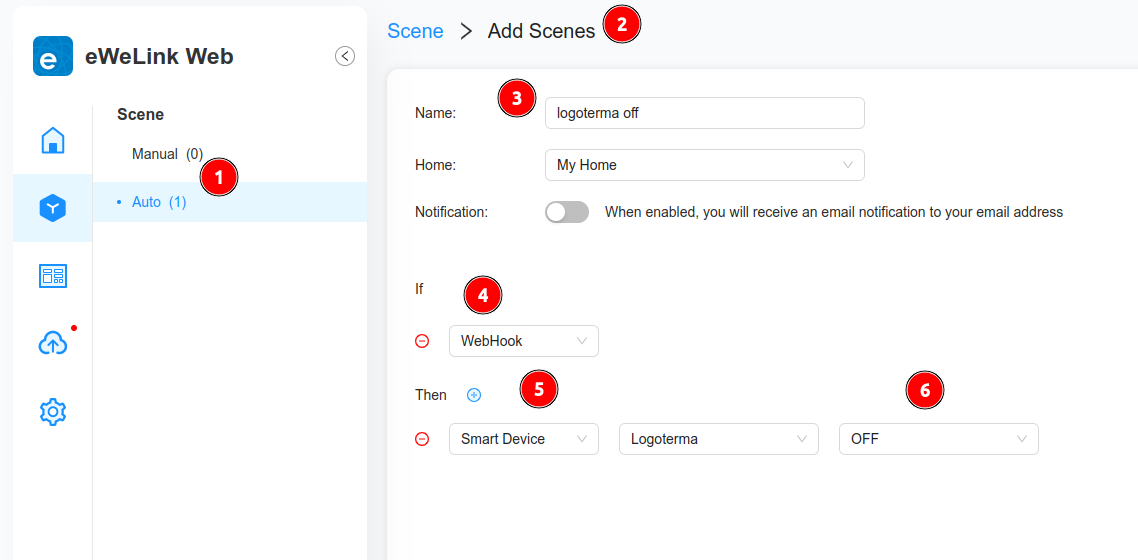
Task: Click the Then section label
Action: pyautogui.click(x=430, y=395)
